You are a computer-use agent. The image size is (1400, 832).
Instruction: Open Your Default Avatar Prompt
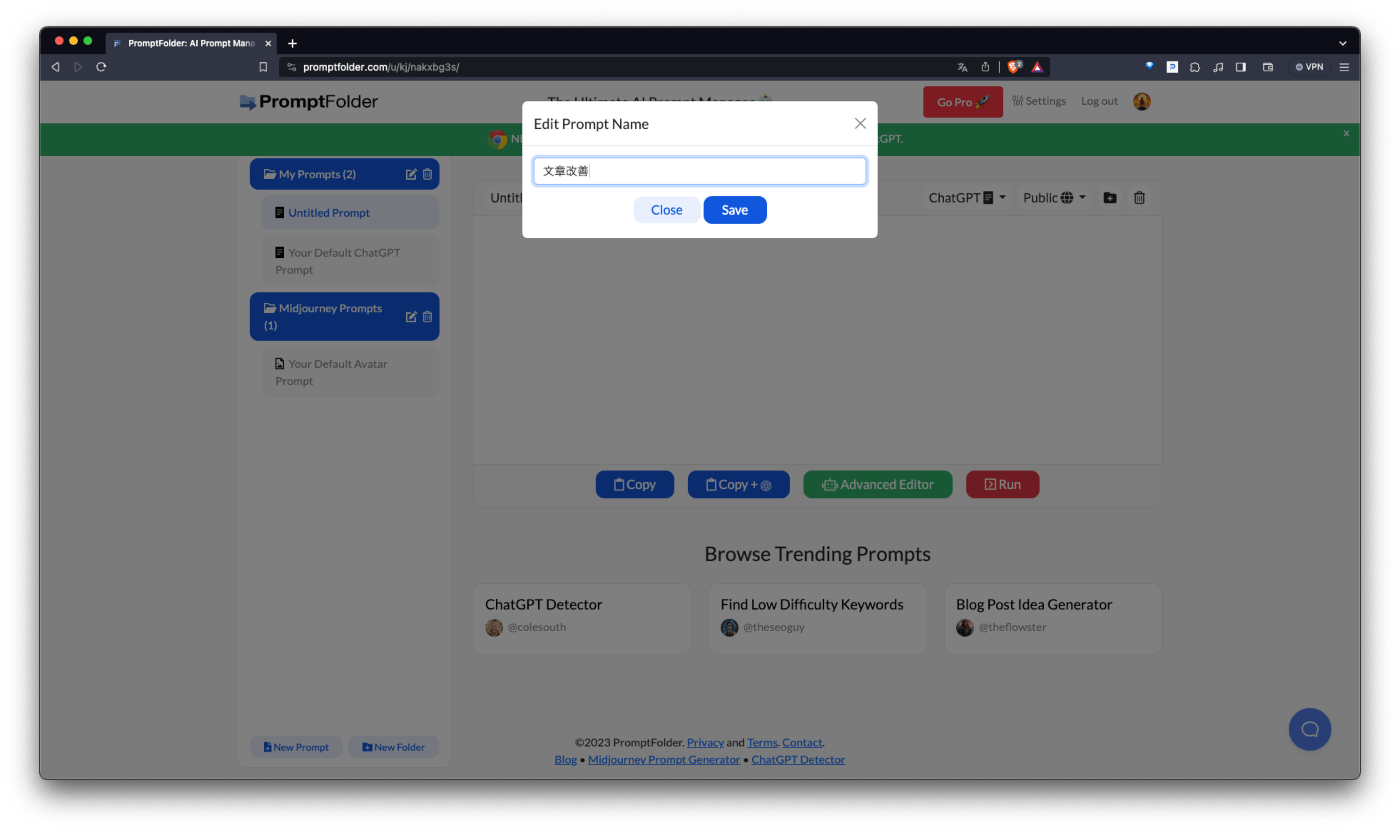click(350, 372)
